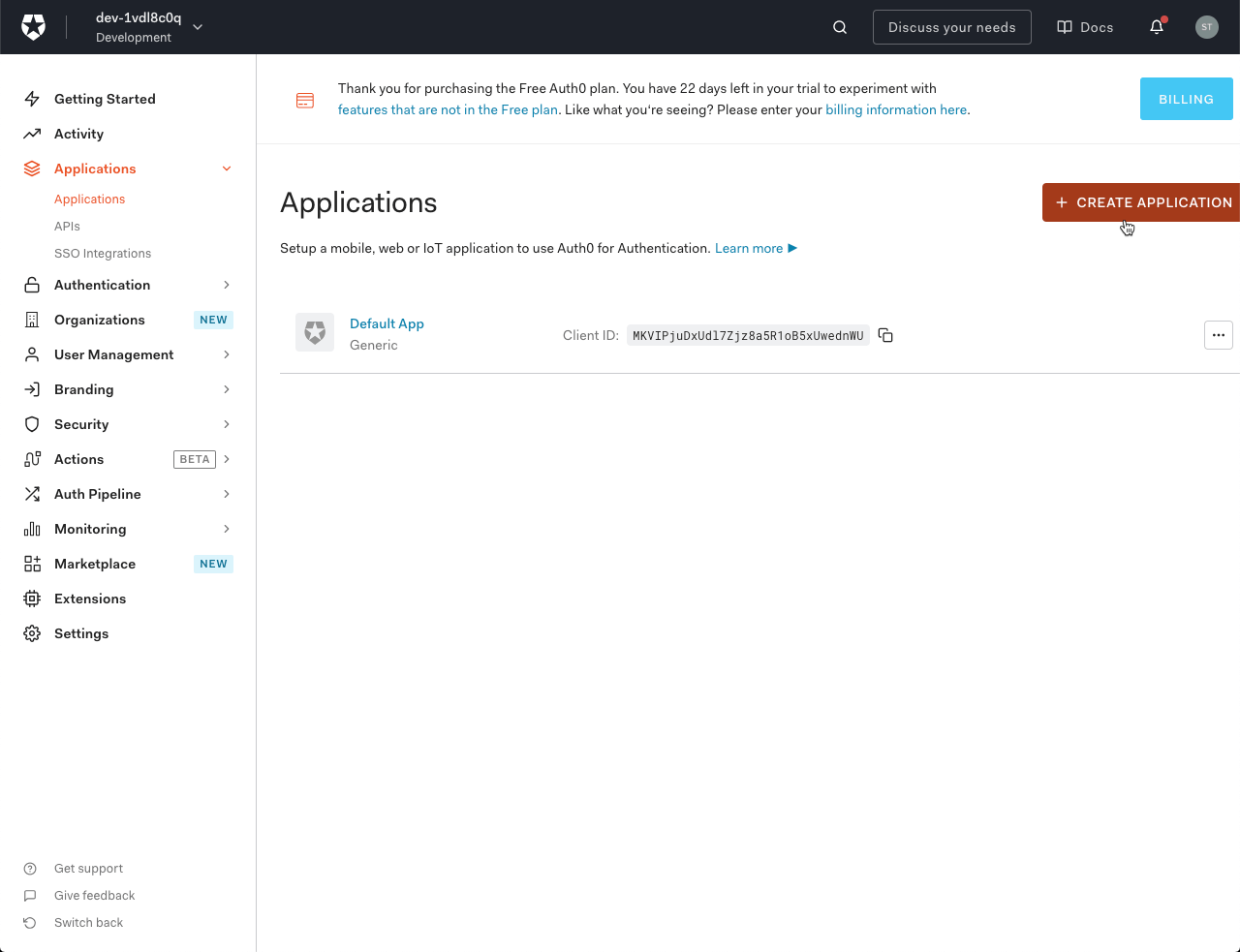Open the Default App options menu
Viewport: 1240px width, 952px height.
tap(1218, 334)
